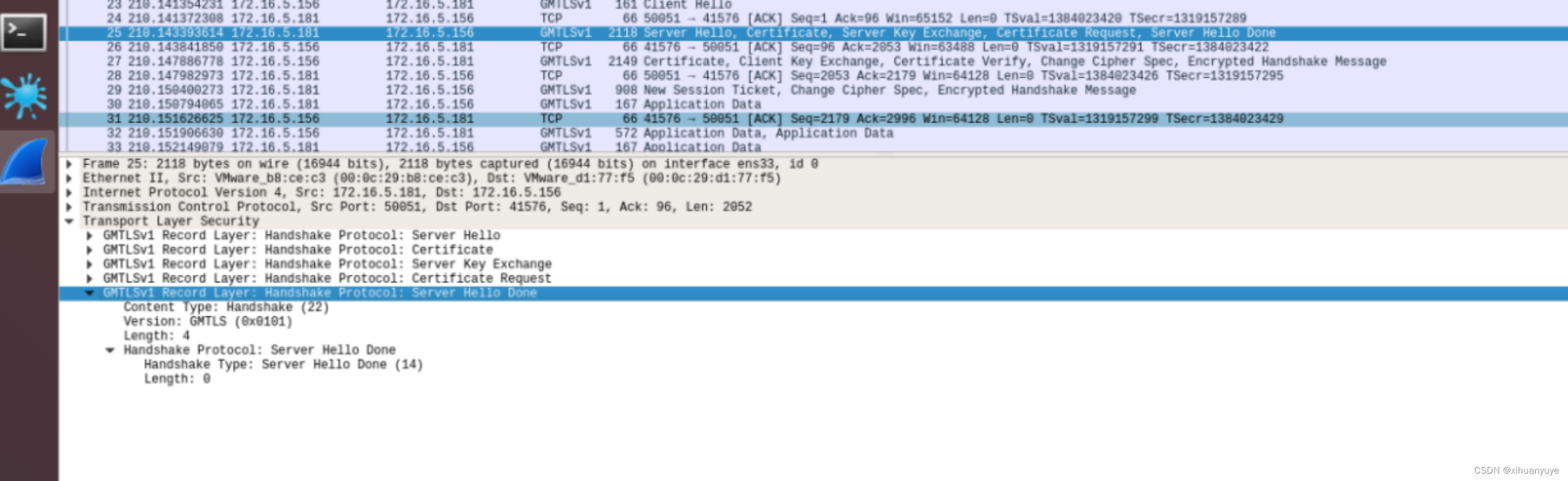Select packet 25 Server Hello row
Screen dimensions: 1568x481
[813, 33]
